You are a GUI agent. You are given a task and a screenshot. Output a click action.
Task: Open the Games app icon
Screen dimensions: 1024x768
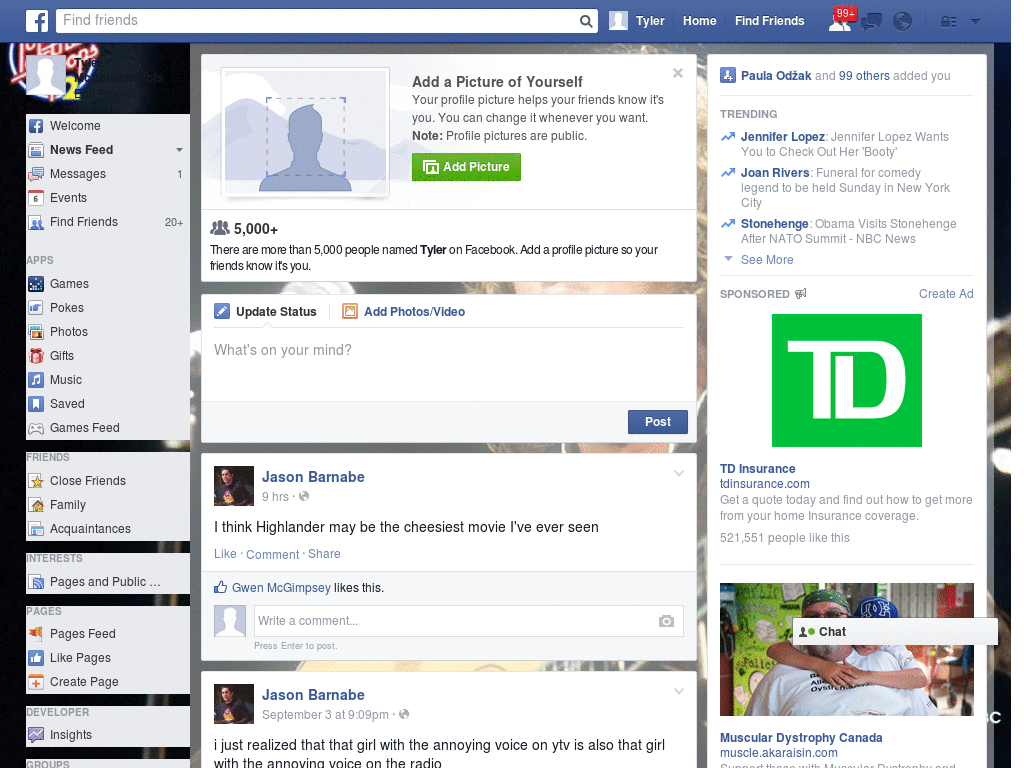coord(36,284)
